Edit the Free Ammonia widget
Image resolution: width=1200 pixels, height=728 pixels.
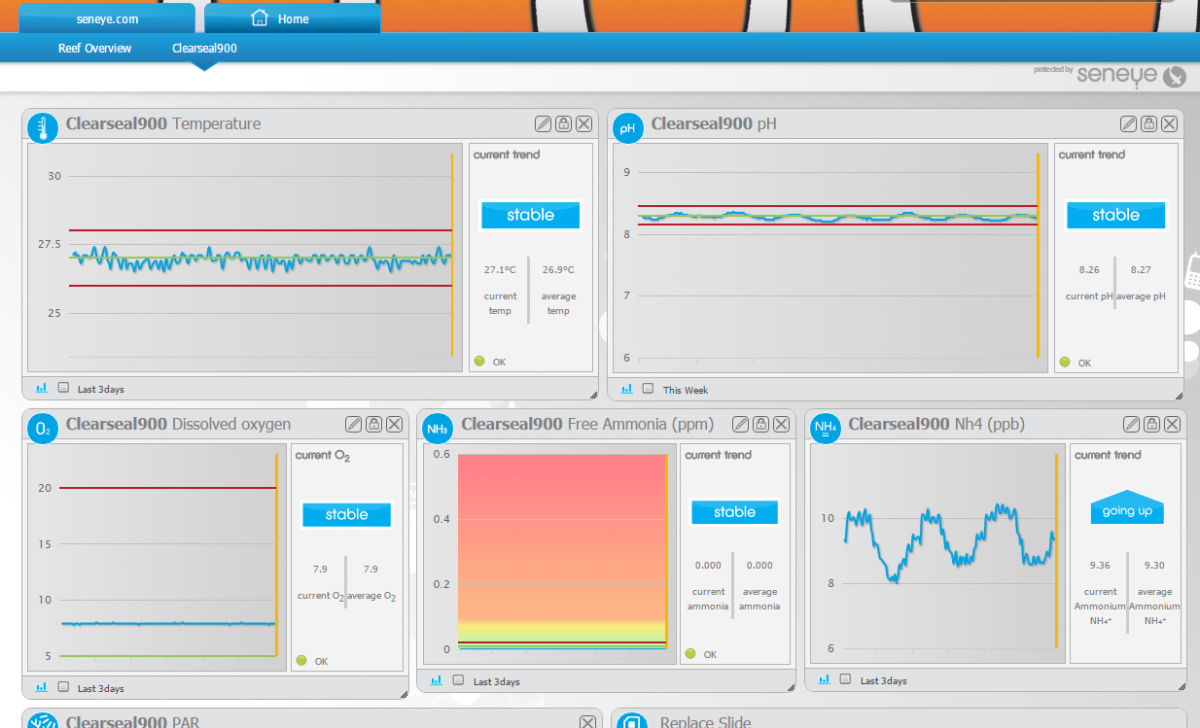point(741,424)
